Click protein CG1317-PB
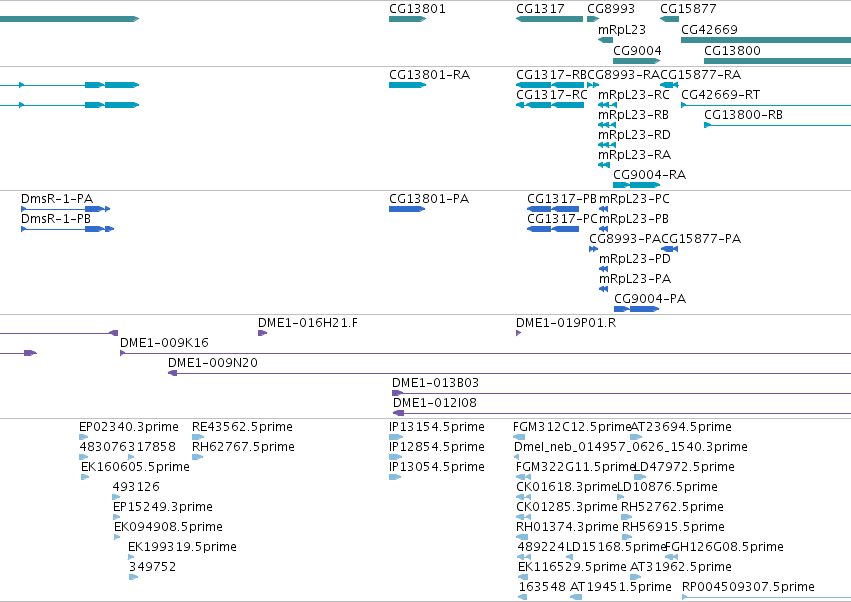 click(x=553, y=209)
